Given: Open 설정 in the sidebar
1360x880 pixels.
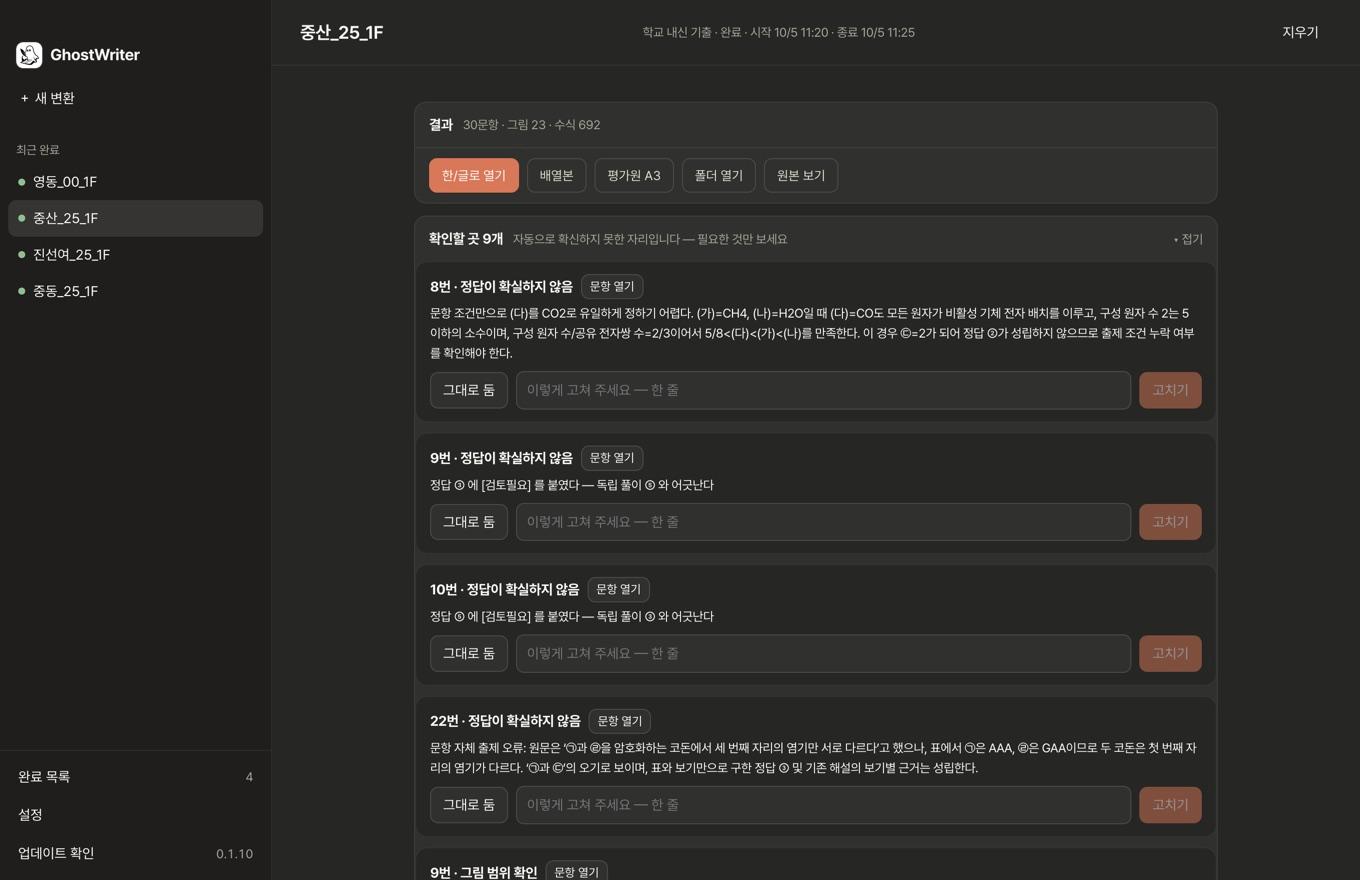Looking at the screenshot, I should [135, 815].
